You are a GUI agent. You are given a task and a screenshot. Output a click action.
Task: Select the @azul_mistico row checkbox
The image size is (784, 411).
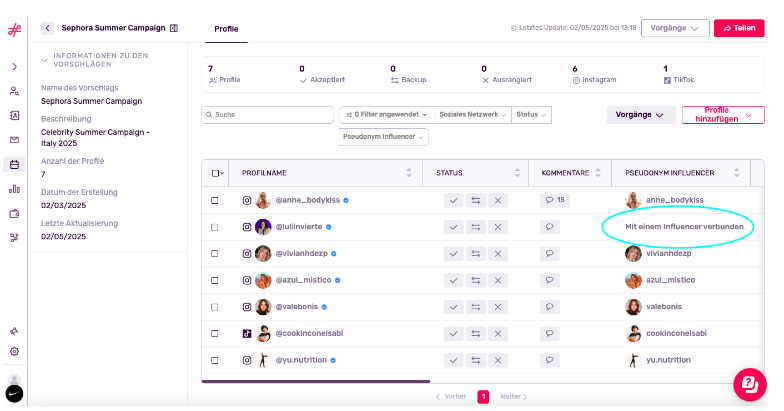coord(214,280)
